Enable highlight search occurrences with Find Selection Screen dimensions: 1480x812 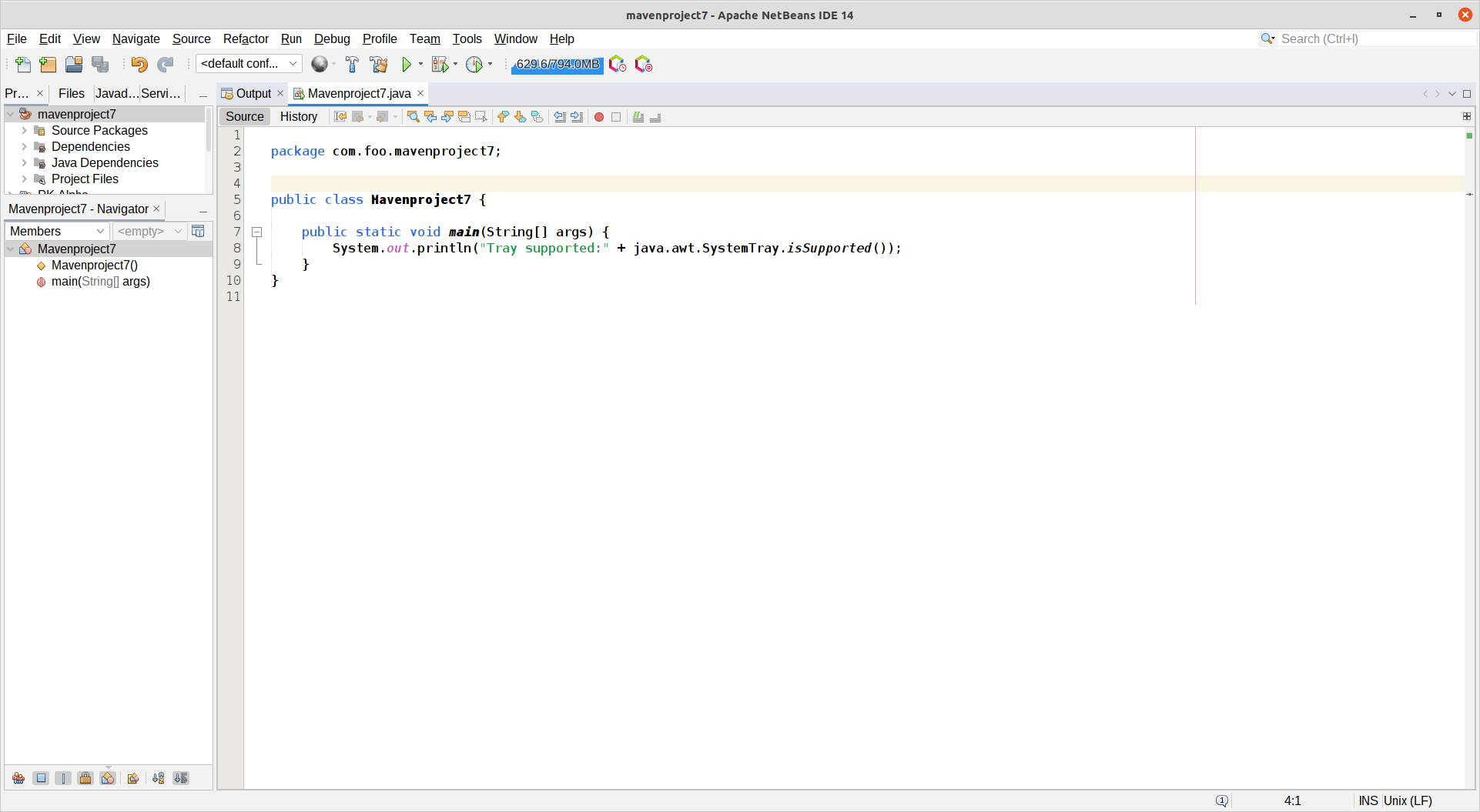pyautogui.click(x=414, y=117)
